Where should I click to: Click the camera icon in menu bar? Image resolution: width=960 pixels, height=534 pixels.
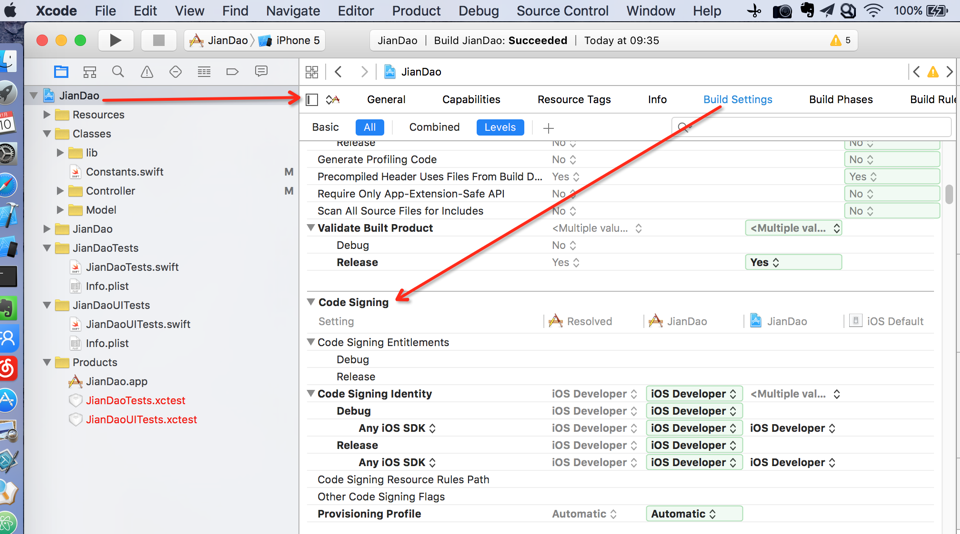coord(782,10)
